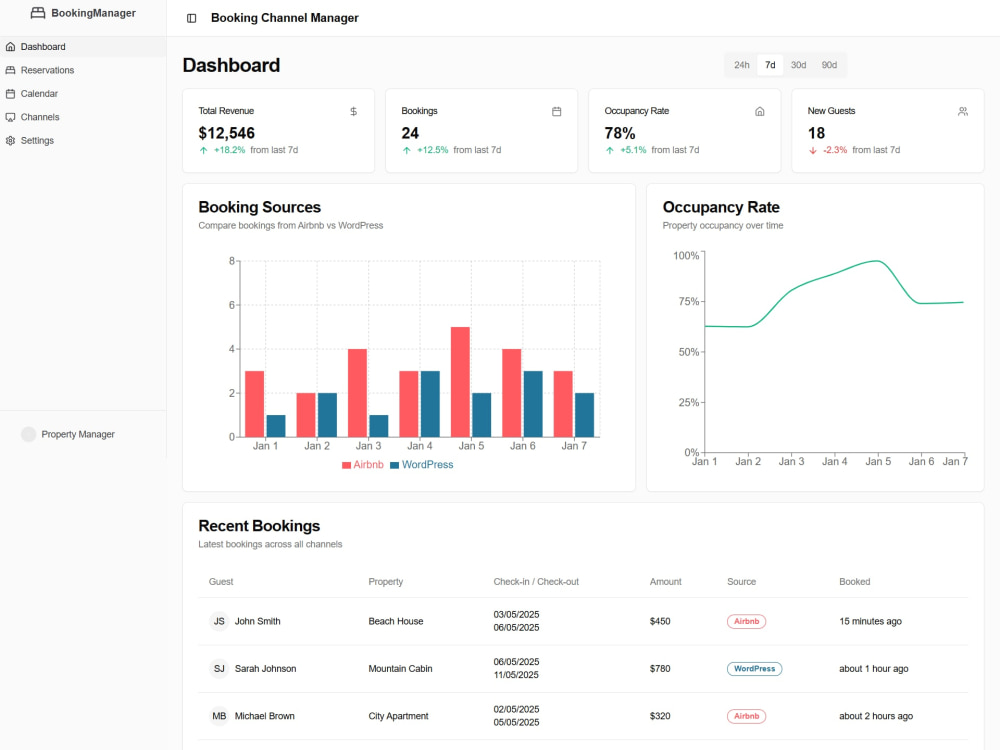Open the Reservations menu item

point(83,70)
